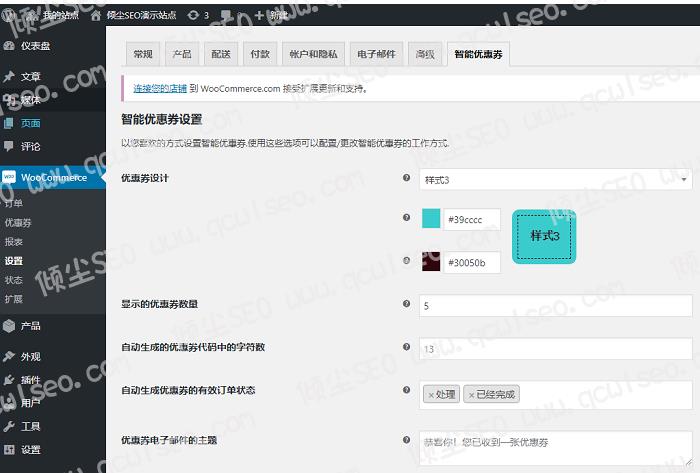Open Products (产品) box icon
The width and height of the screenshot is (700, 473).
pos(9,326)
